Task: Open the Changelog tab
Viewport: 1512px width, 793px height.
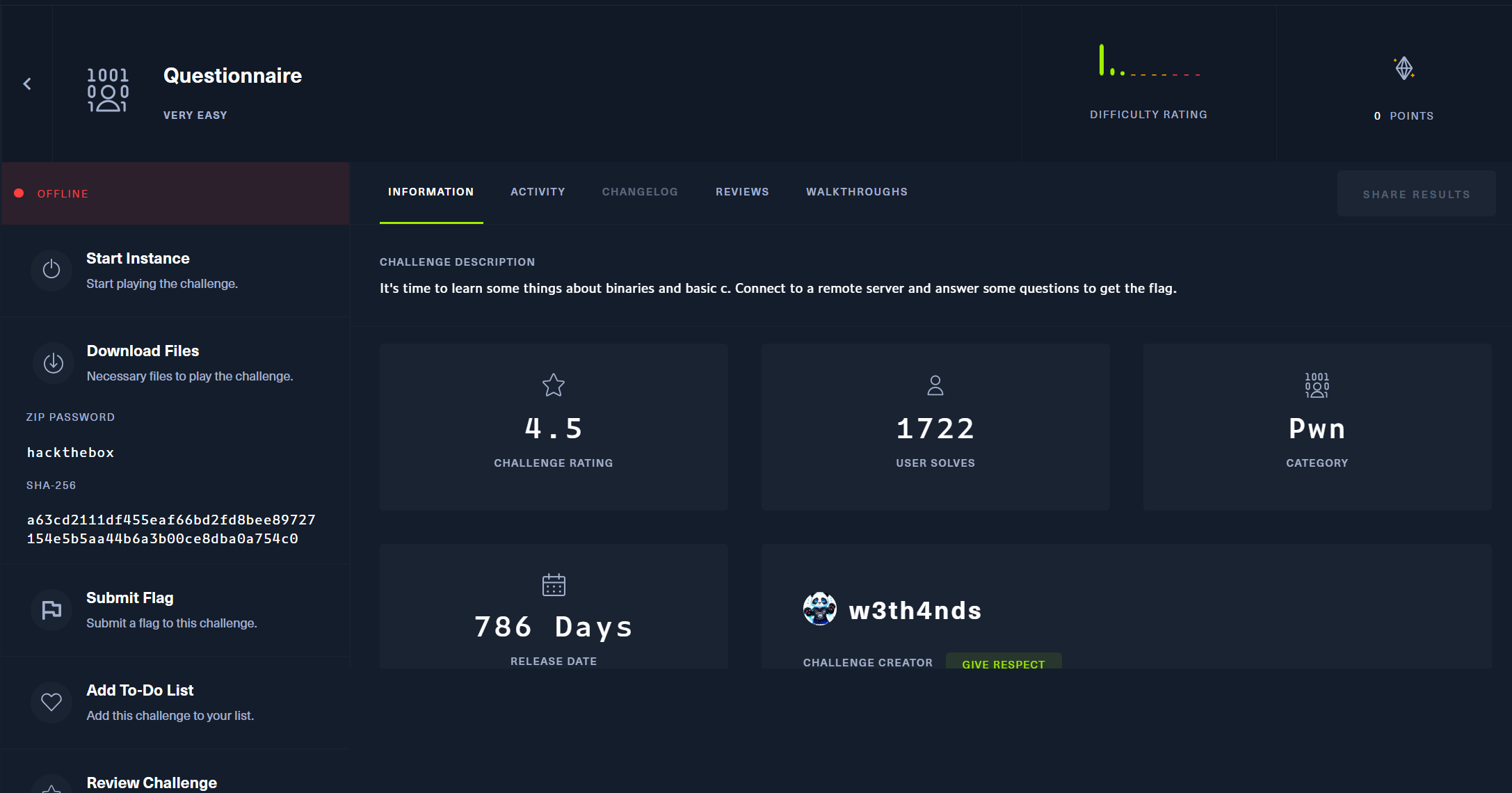Action: [640, 192]
